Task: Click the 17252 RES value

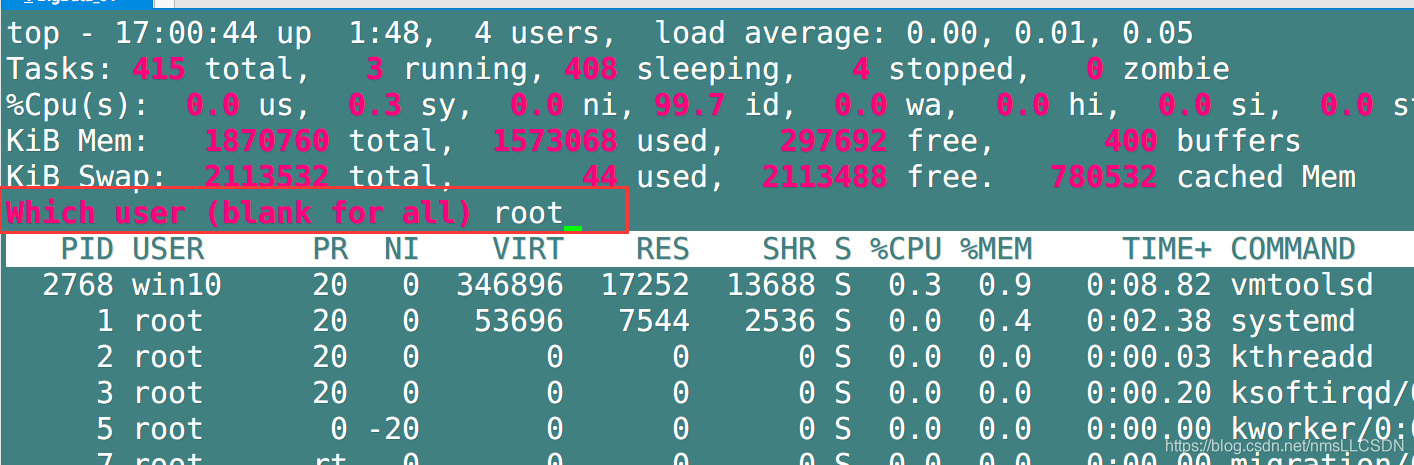Action: [x=645, y=285]
